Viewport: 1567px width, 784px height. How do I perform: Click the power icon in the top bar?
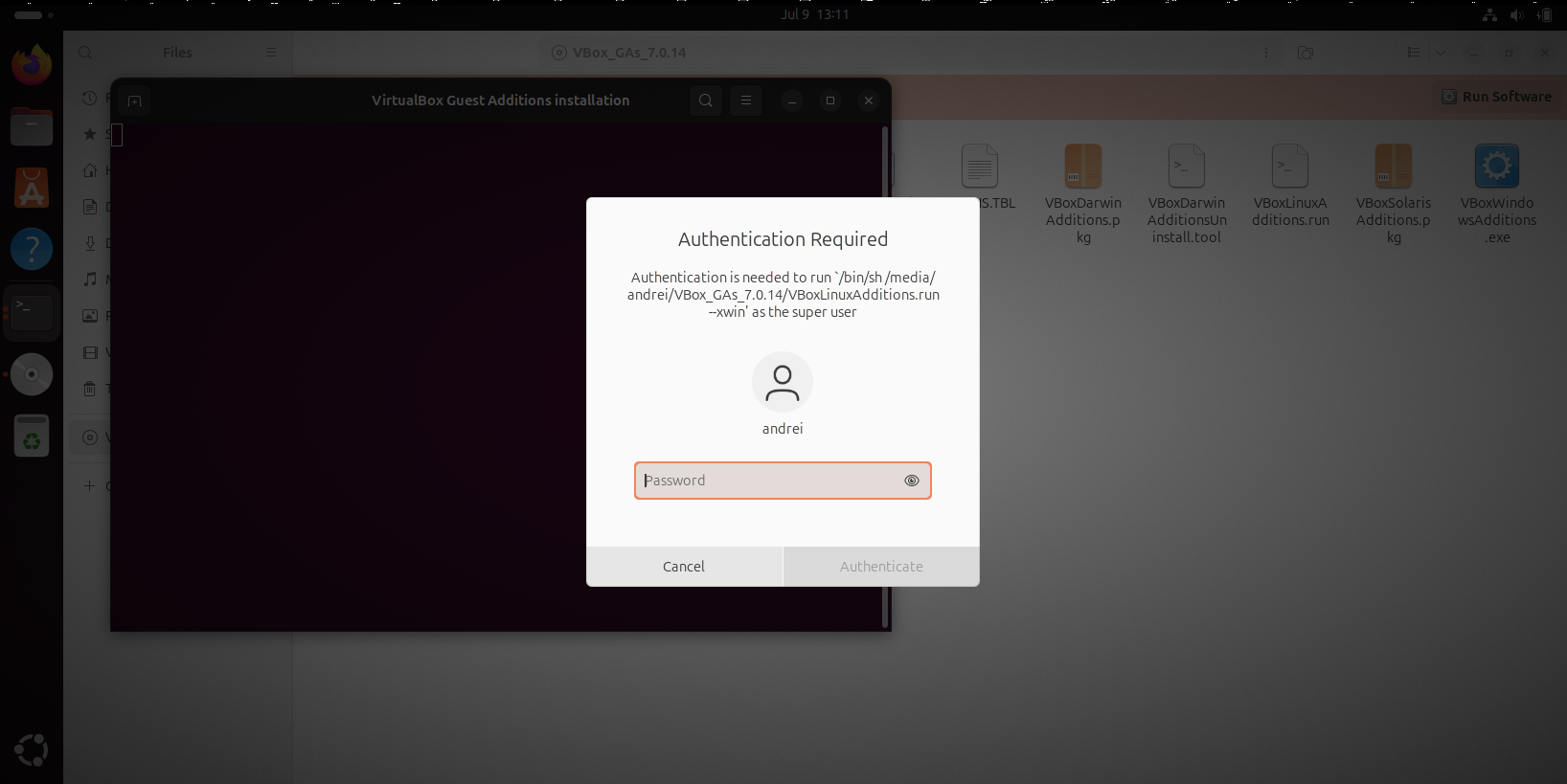click(1544, 15)
